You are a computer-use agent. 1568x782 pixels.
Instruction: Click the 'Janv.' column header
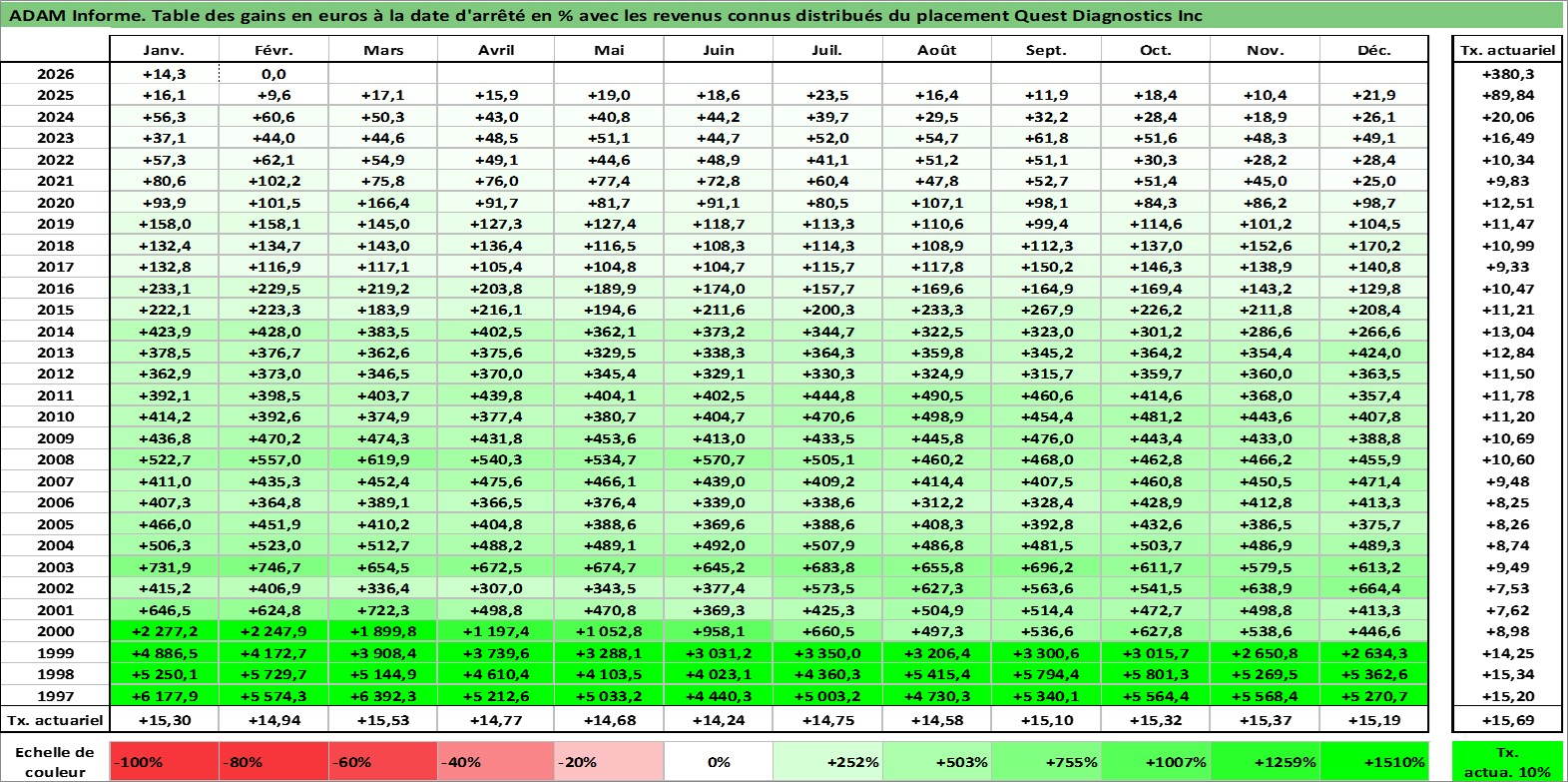[165, 50]
